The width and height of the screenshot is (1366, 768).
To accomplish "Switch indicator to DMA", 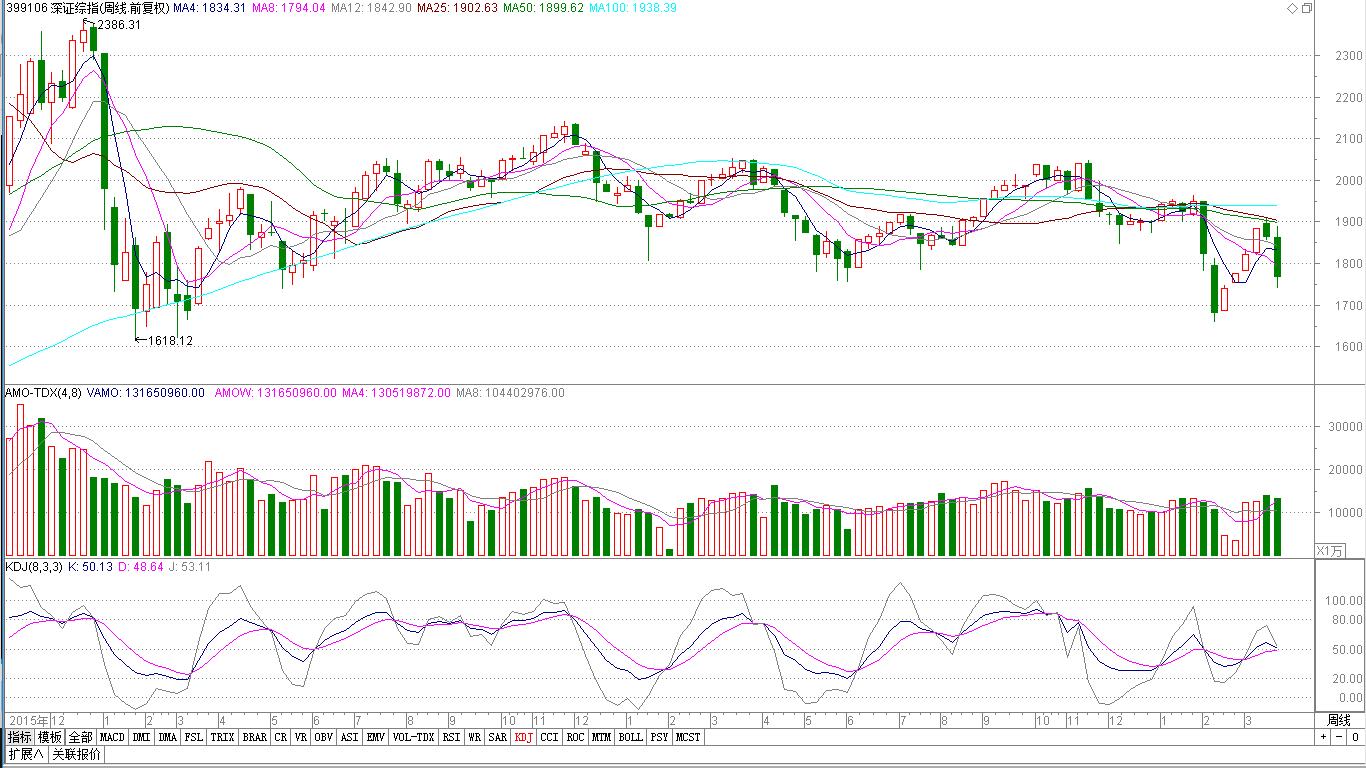I will coord(167,738).
